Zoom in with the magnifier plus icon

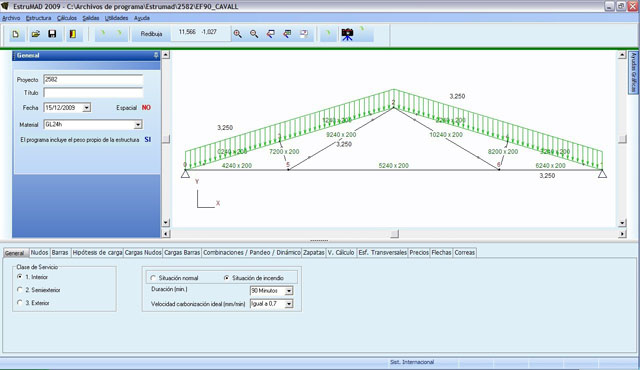[238, 34]
